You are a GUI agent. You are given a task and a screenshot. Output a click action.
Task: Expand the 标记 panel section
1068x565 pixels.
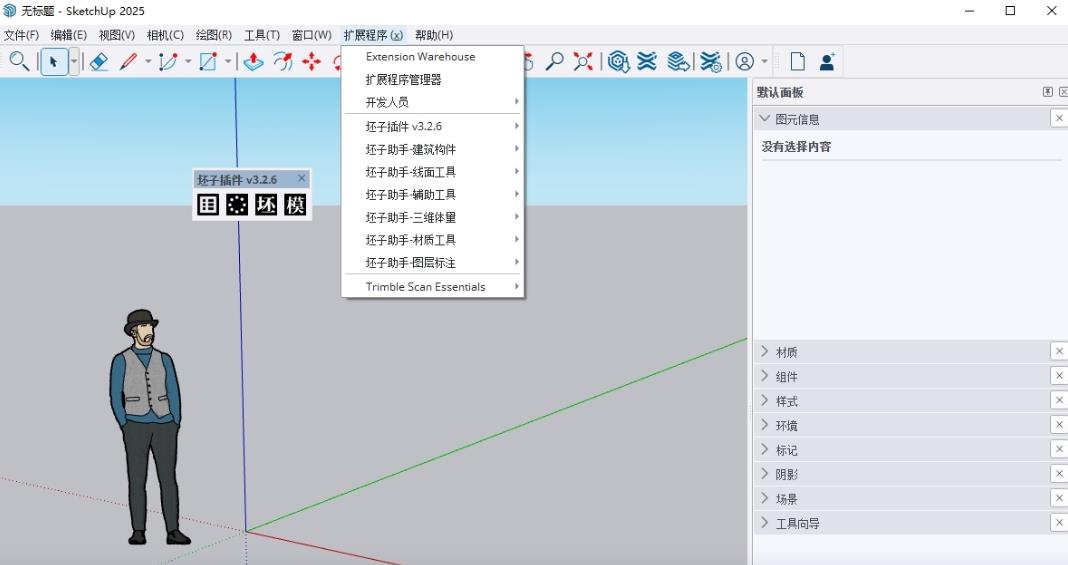click(x=764, y=450)
